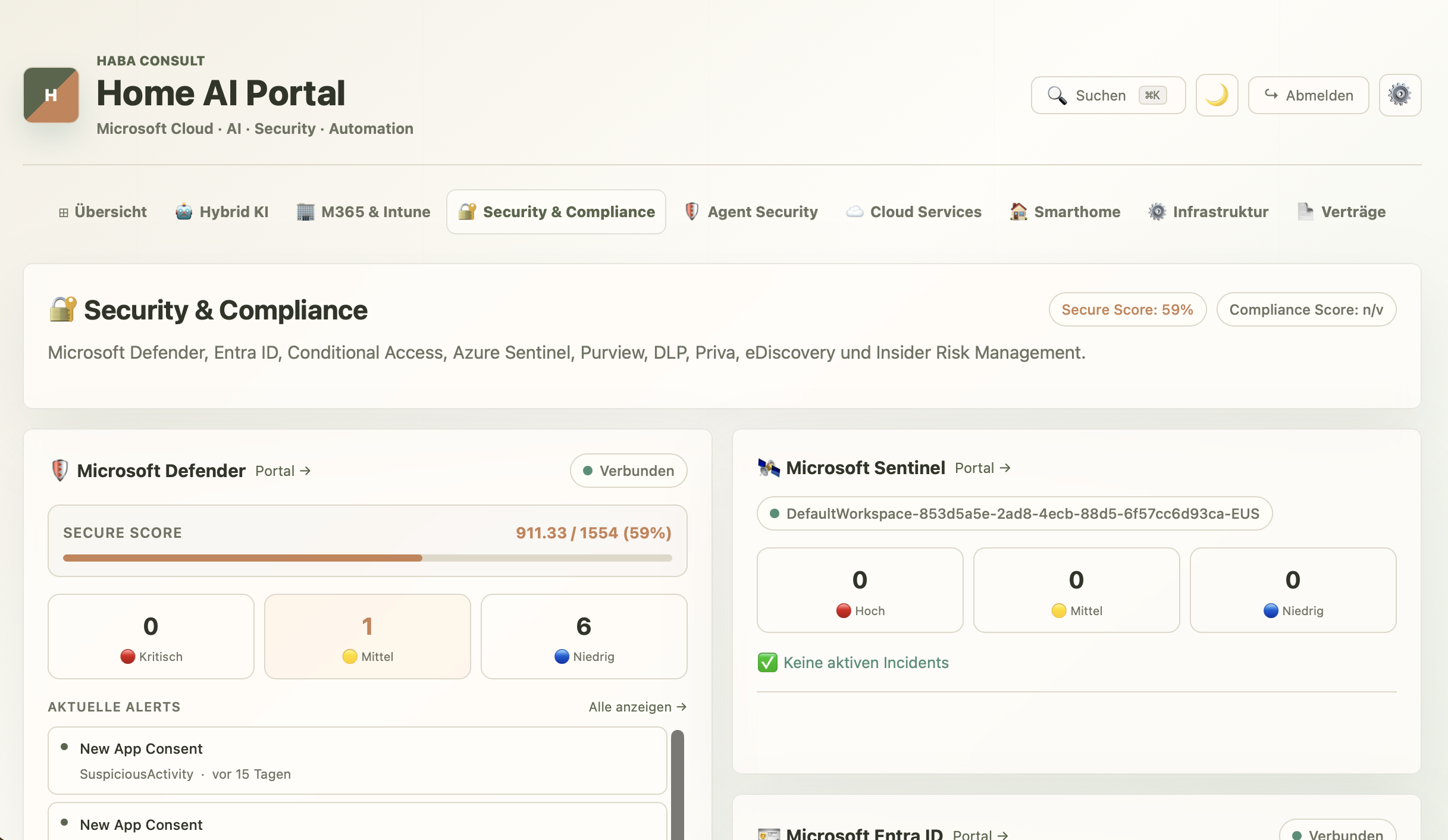The width and height of the screenshot is (1448, 840).
Task: Open the Suchen search field
Action: pyautogui.click(x=1108, y=95)
